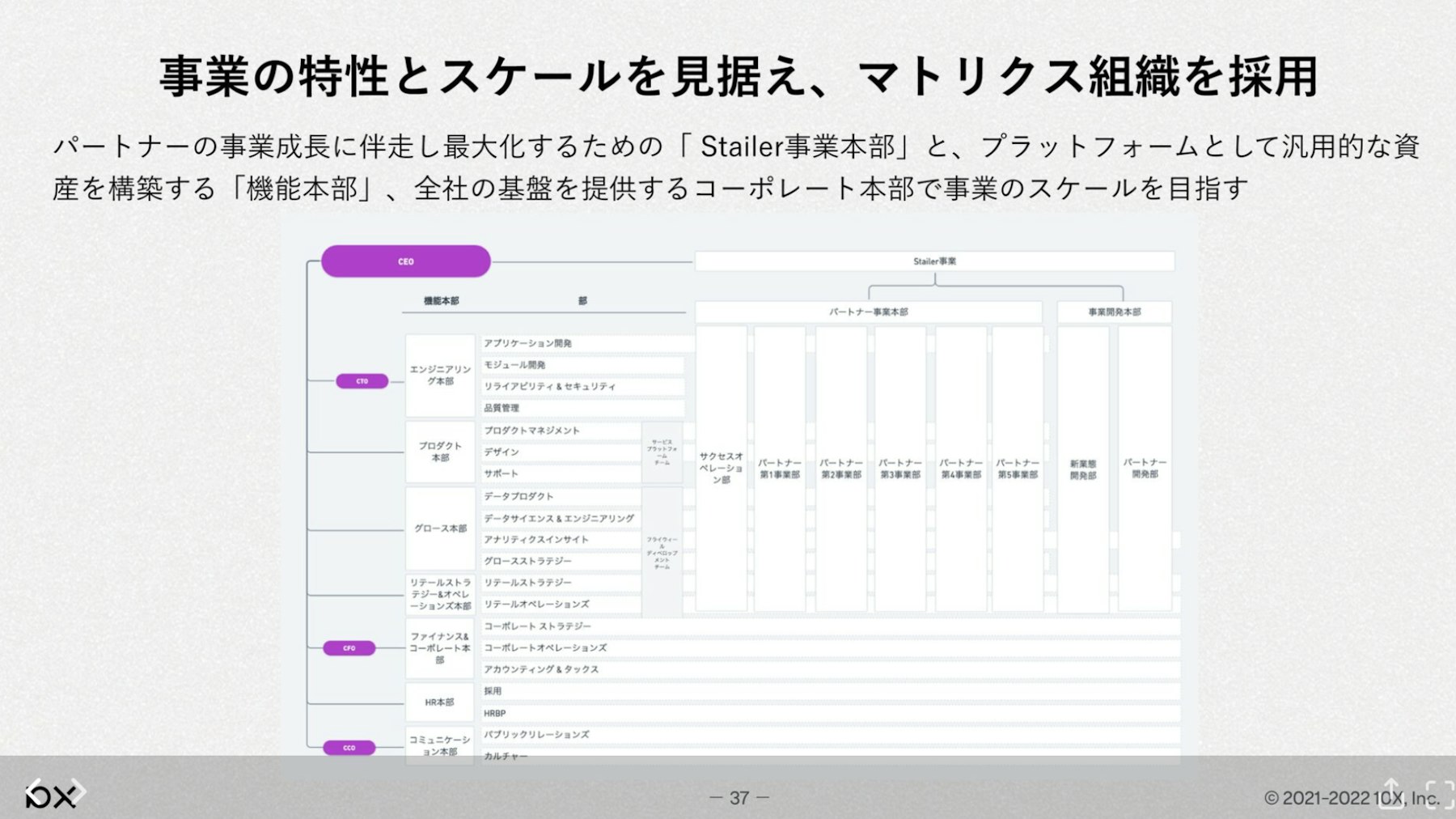
Task: Click the 品質管理 row
Action: click(x=582, y=408)
